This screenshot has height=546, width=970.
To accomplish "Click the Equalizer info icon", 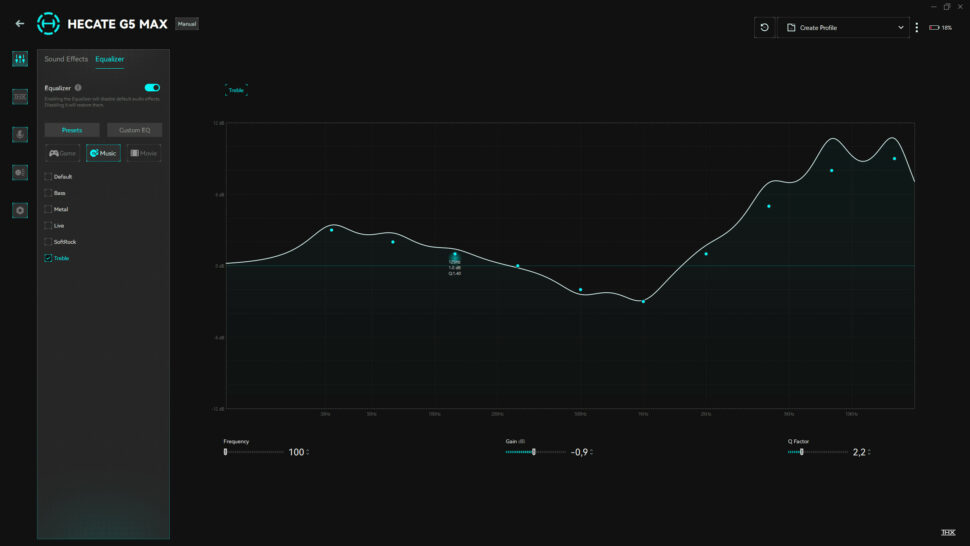I will tap(78, 88).
